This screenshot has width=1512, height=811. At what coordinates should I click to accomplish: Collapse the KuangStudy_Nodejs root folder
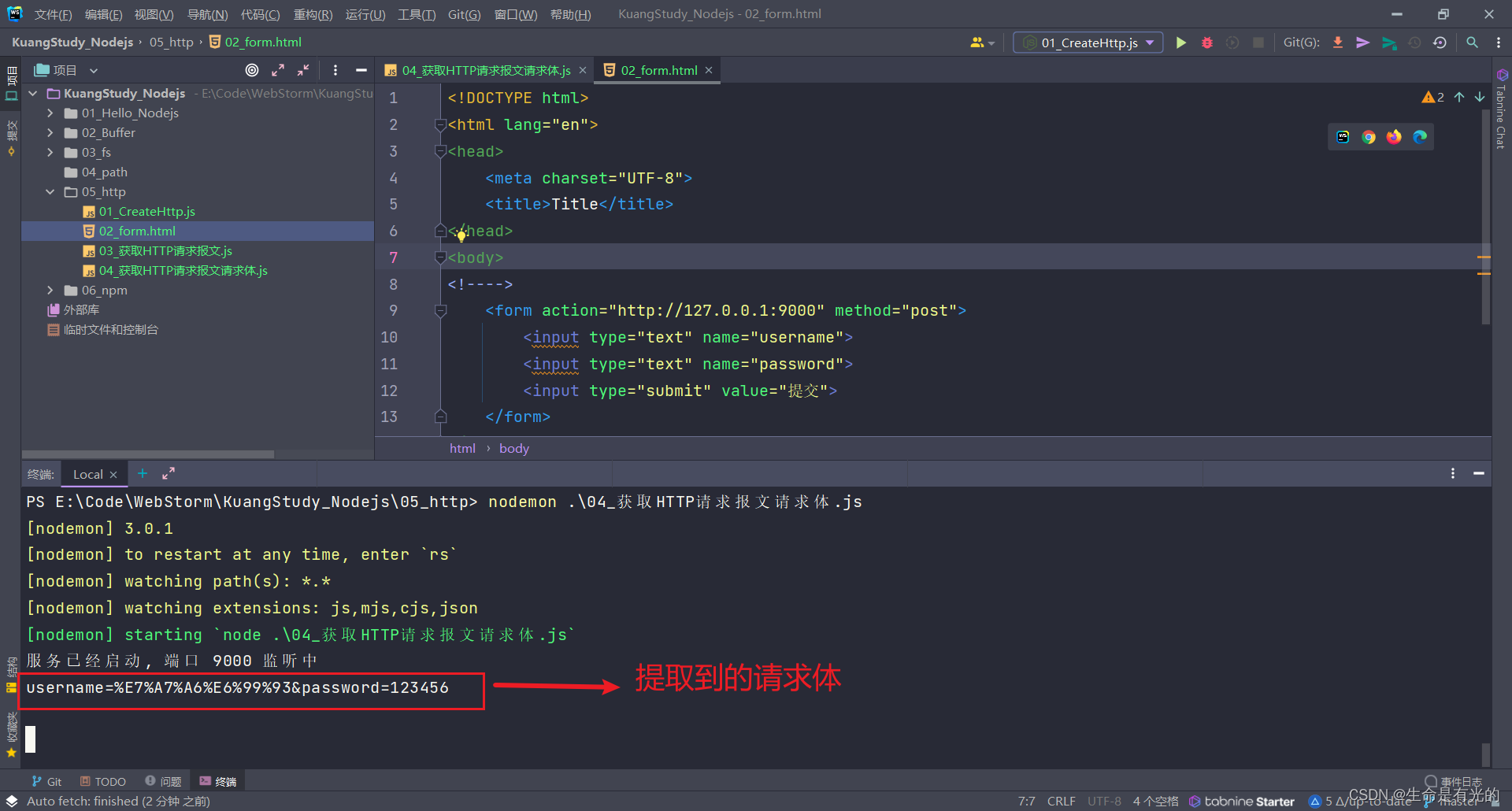point(33,93)
